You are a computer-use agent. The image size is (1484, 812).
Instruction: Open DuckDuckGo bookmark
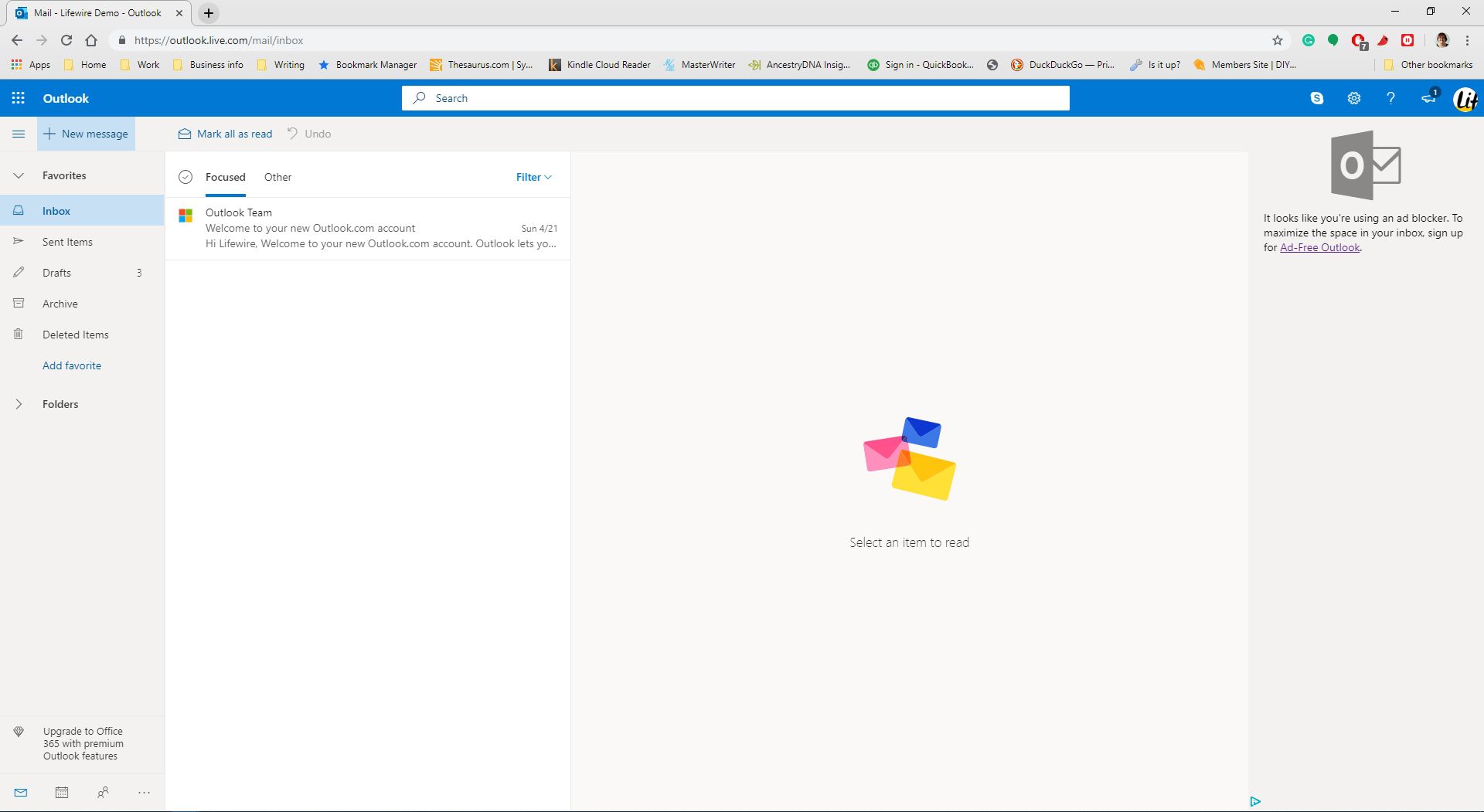[x=1063, y=65]
